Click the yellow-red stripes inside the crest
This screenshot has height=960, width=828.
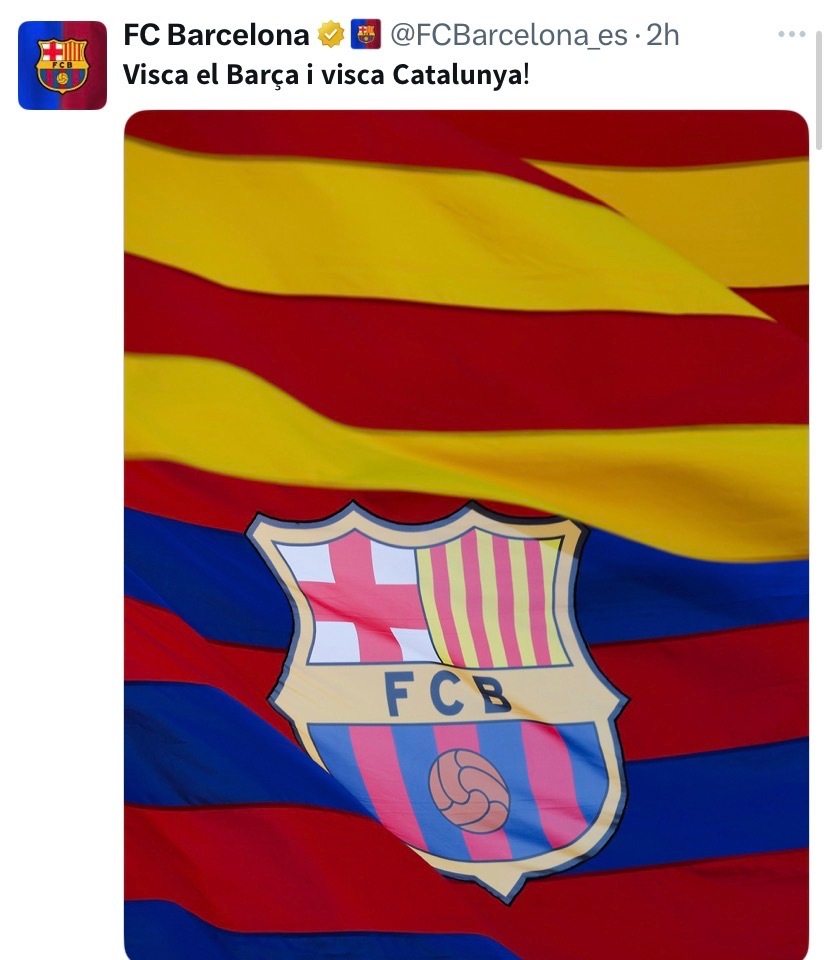492,599
